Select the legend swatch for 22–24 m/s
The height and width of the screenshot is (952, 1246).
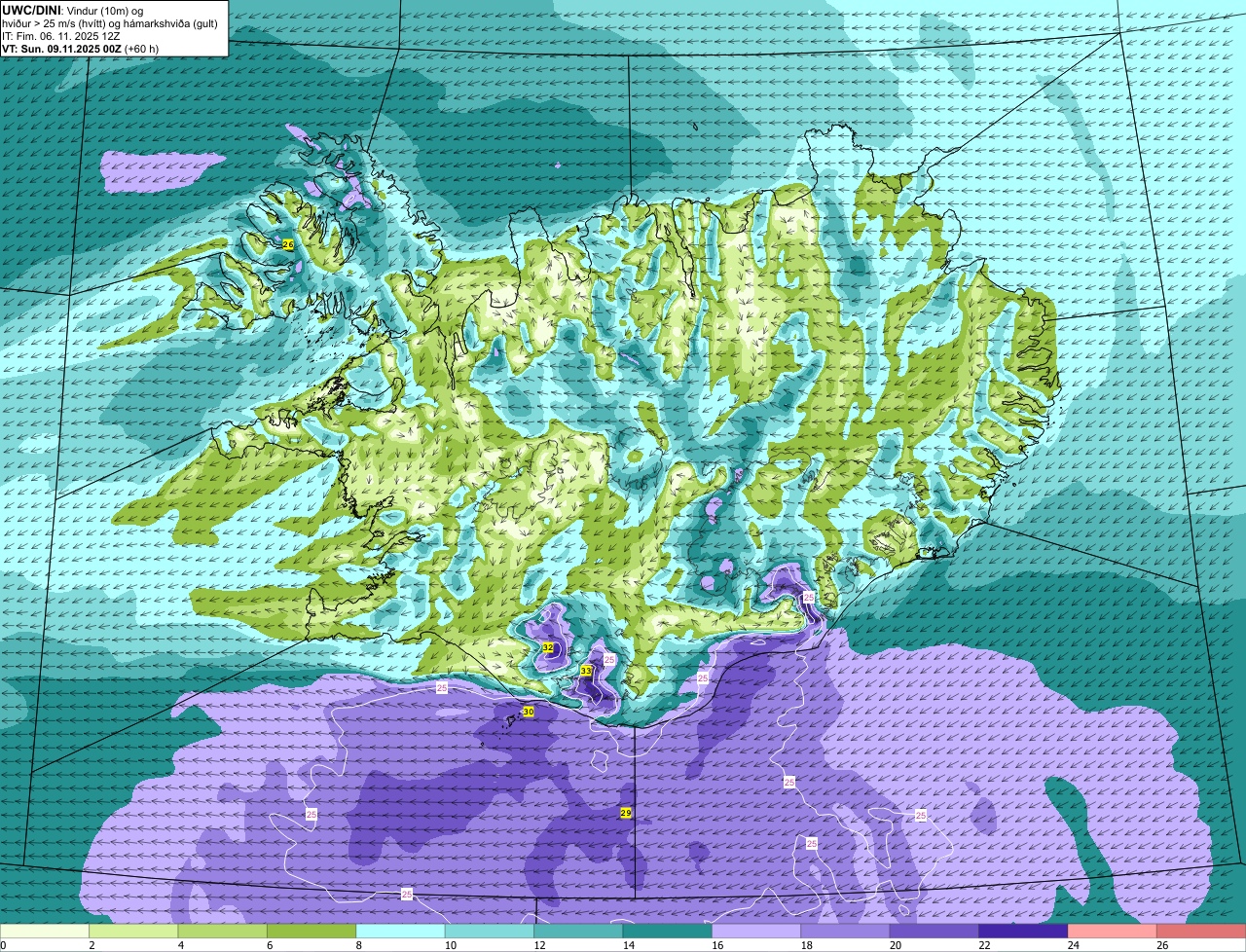[1024, 931]
